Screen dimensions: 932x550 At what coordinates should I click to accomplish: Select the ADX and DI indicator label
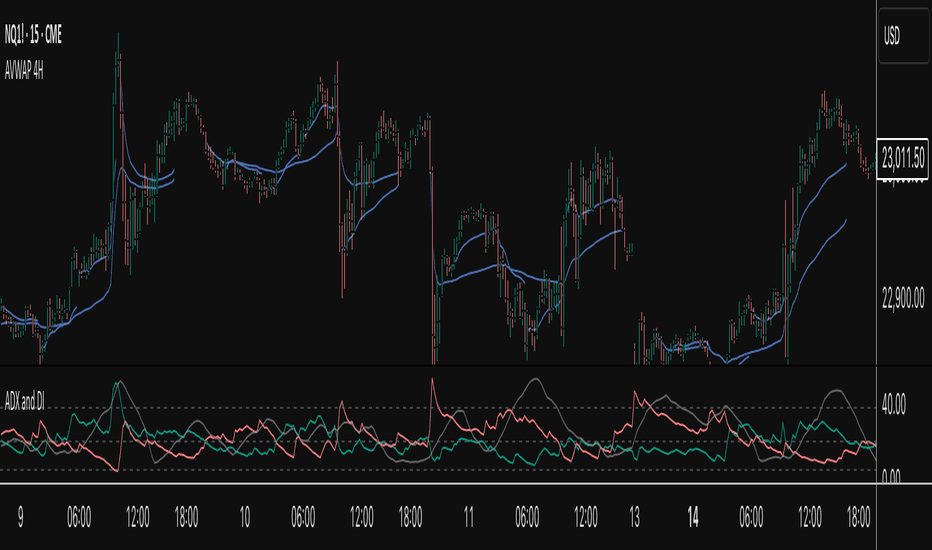(x=24, y=401)
